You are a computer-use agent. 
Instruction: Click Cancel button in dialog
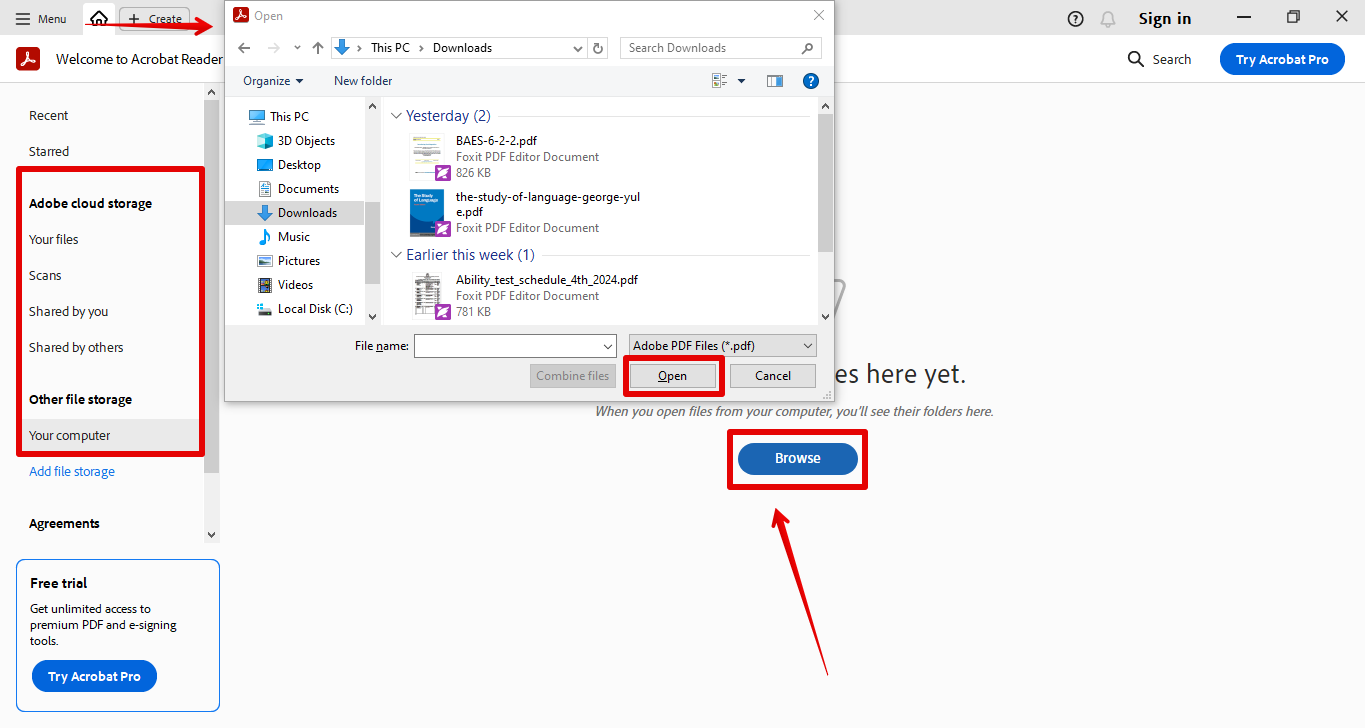(x=773, y=376)
